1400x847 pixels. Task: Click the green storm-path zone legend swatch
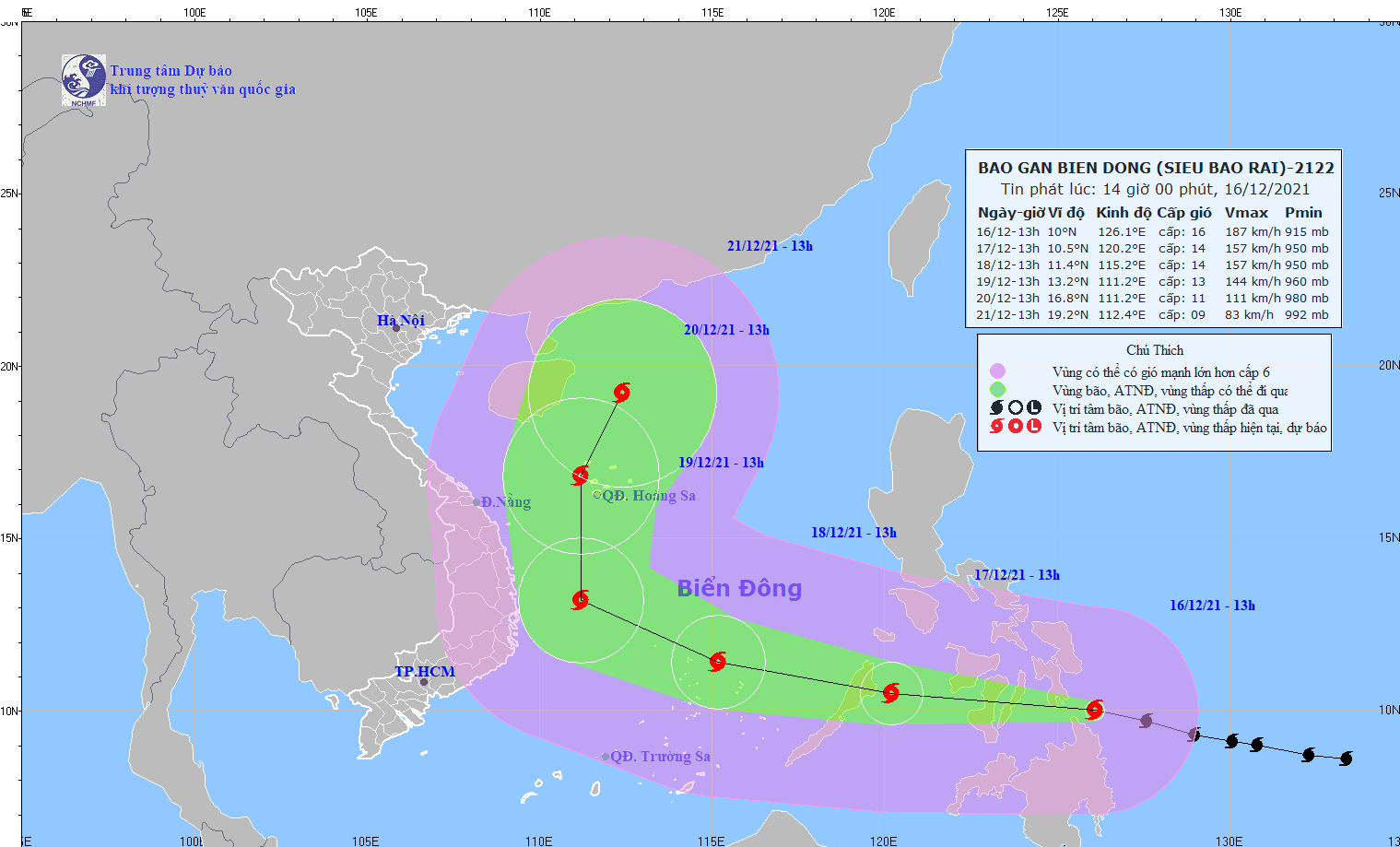pyautogui.click(x=997, y=389)
